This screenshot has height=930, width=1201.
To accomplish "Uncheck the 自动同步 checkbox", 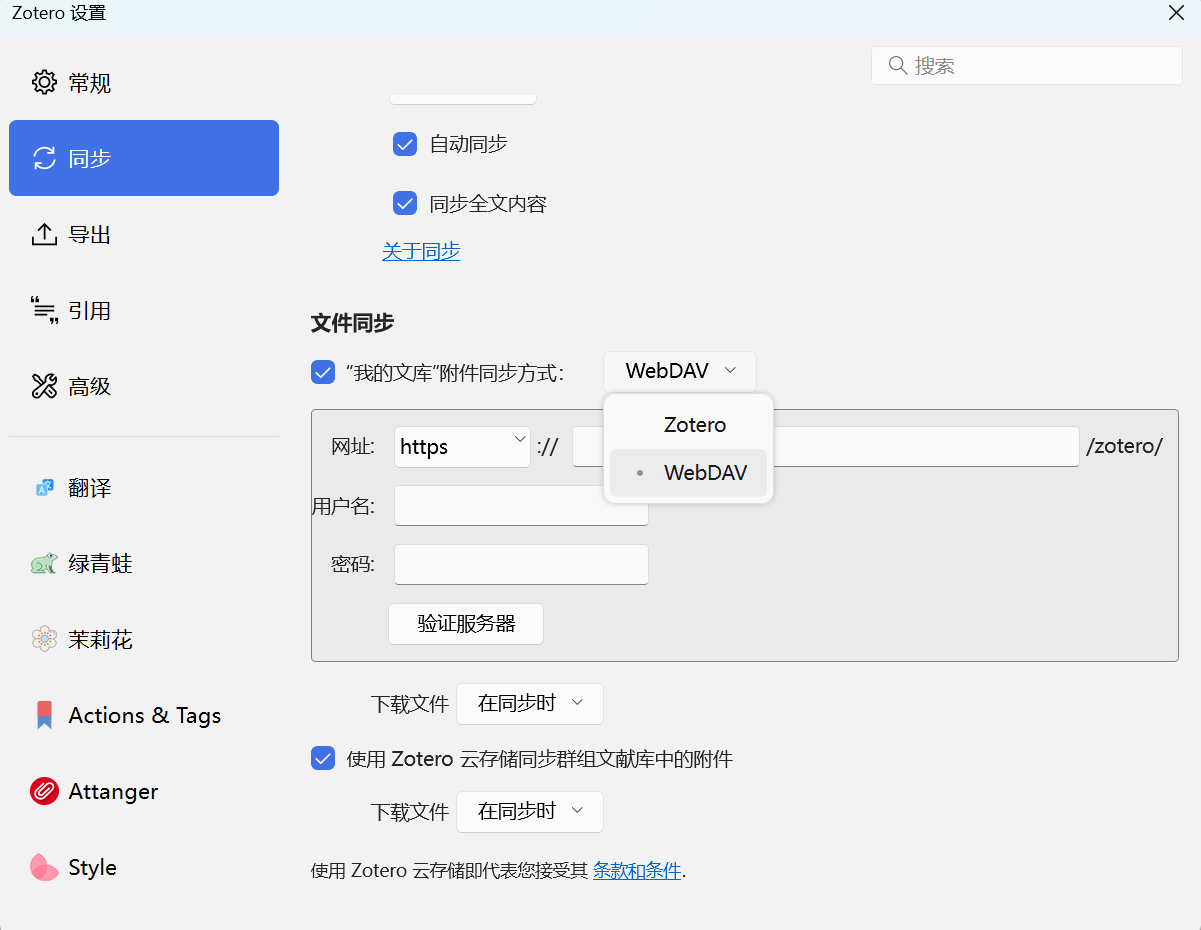I will (405, 144).
